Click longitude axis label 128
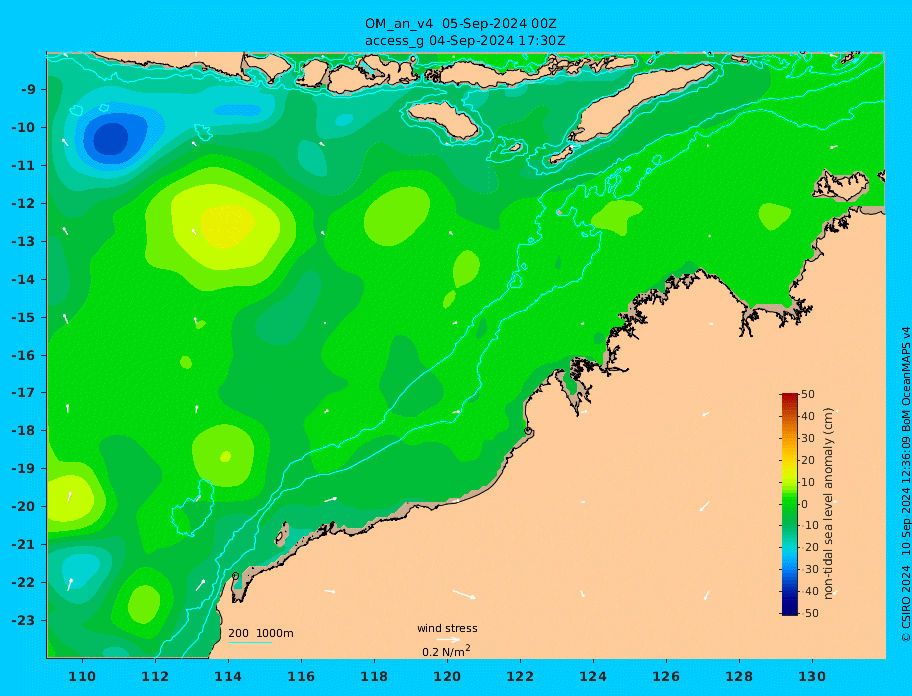Screen dimensions: 912x696 point(739,676)
